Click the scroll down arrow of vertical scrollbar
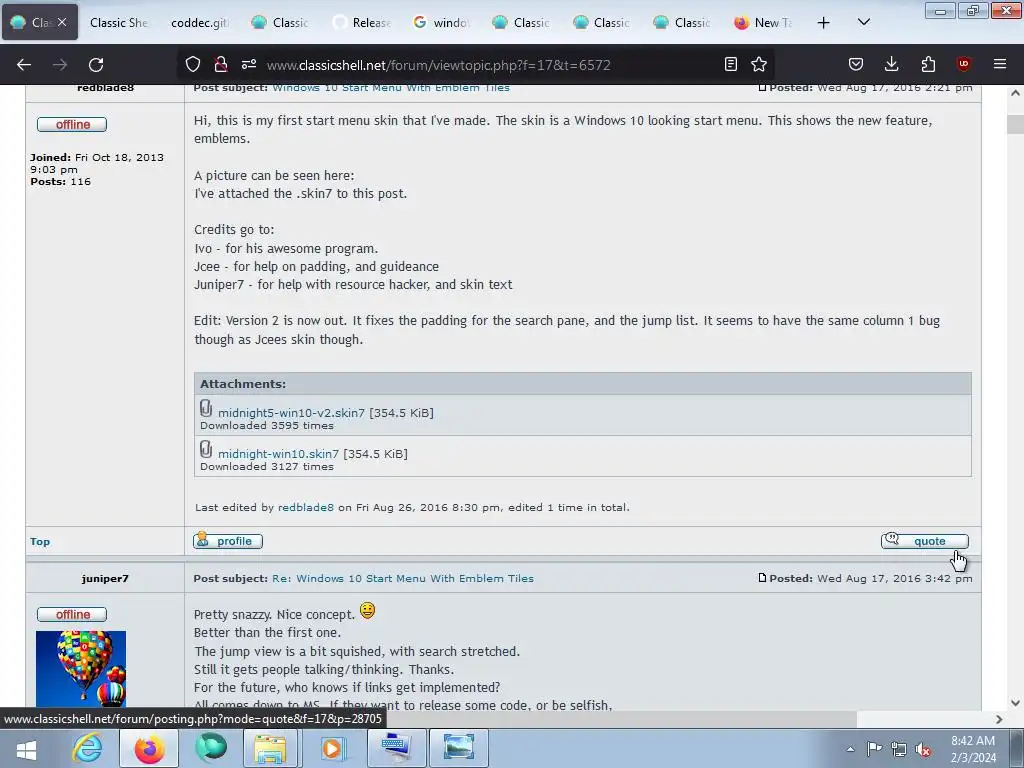 coord(1015,703)
